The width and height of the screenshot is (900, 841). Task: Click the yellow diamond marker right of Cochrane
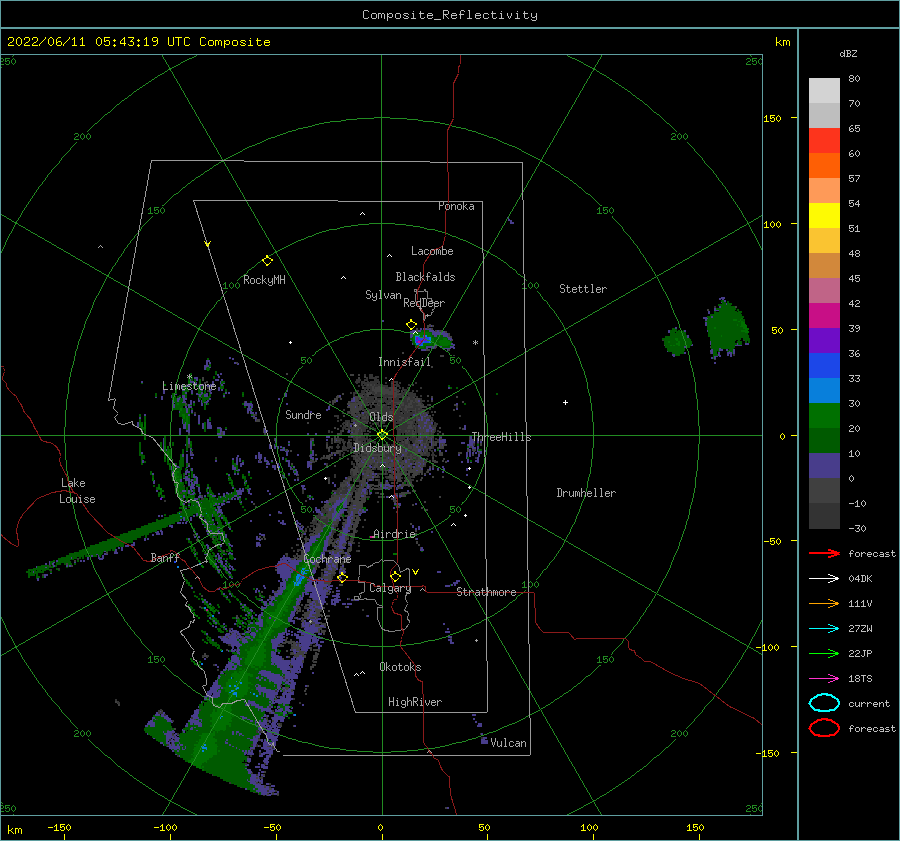(x=343, y=577)
